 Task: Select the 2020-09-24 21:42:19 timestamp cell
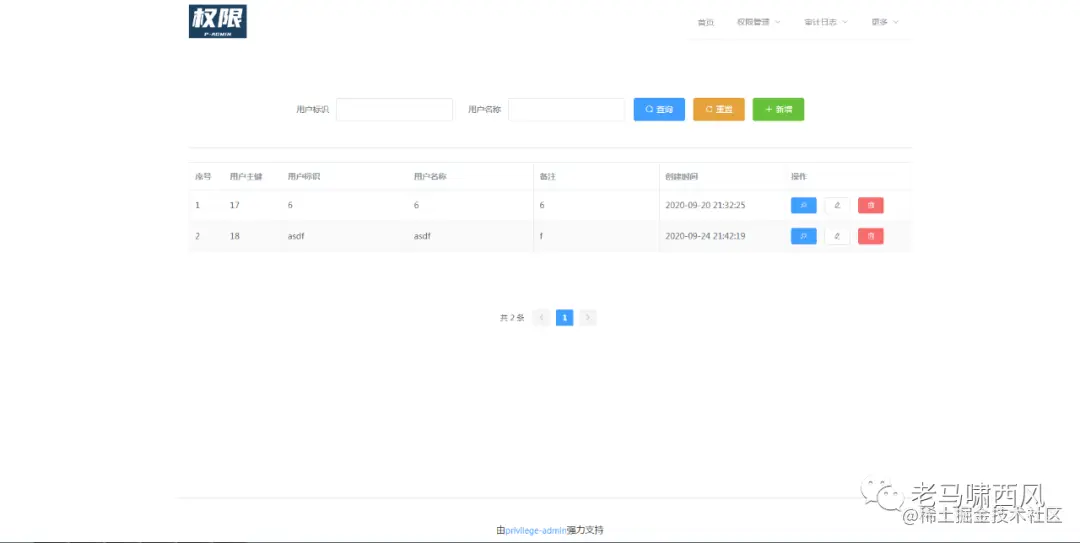(x=705, y=236)
